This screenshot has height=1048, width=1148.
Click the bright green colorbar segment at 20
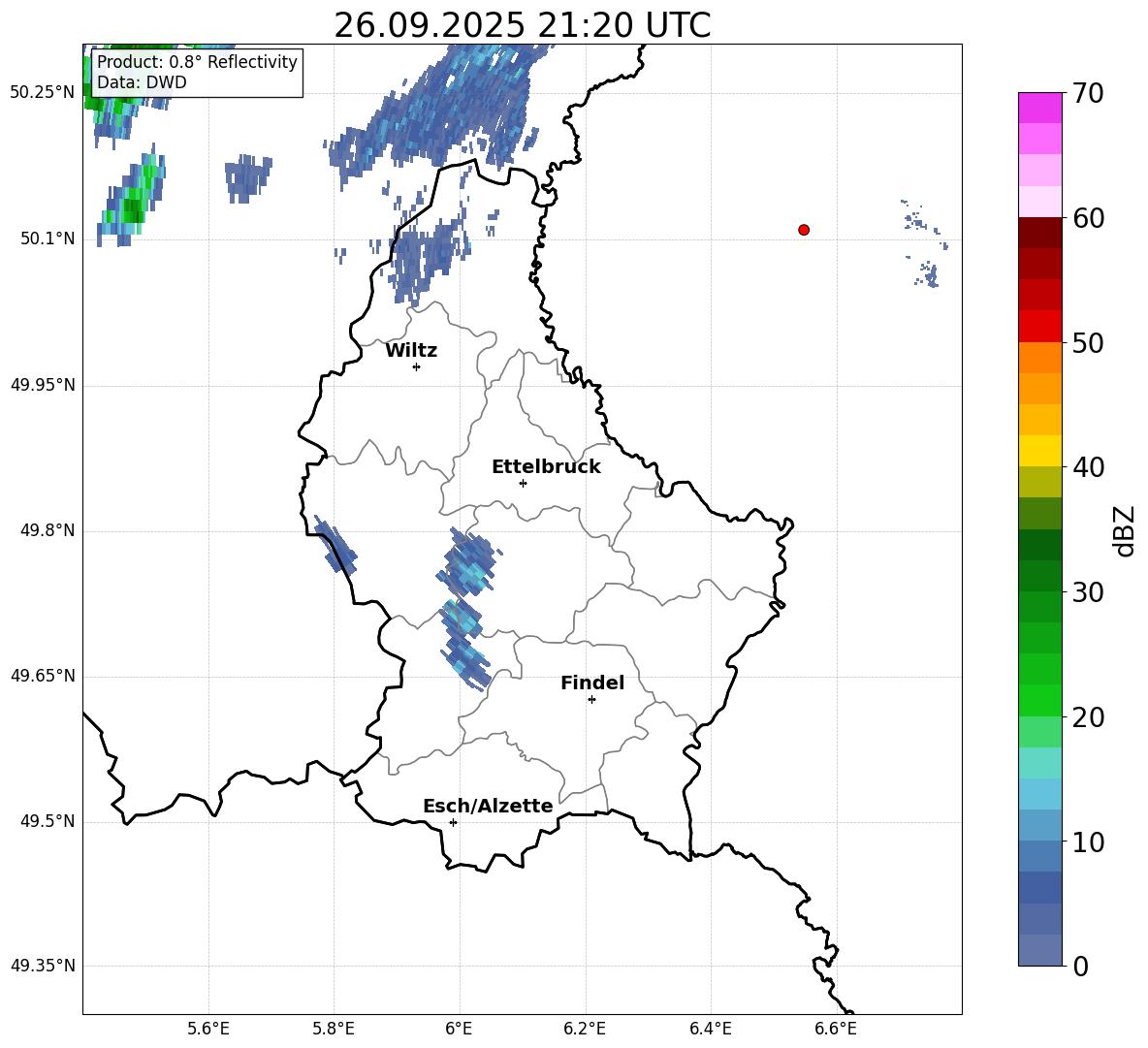1039,700
